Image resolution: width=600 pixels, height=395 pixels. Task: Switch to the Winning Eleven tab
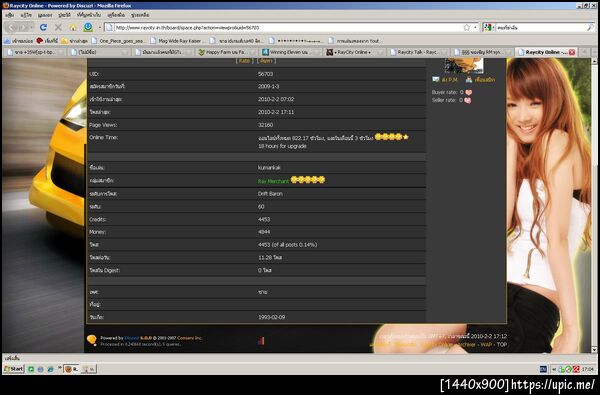289,52
